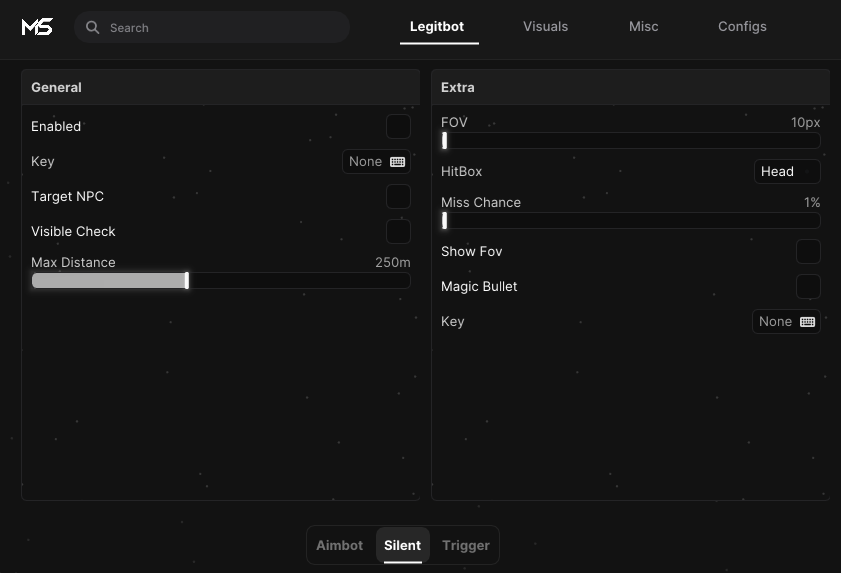This screenshot has height=573, width=841.
Task: Click the Max Distance slider handle
Action: click(187, 281)
